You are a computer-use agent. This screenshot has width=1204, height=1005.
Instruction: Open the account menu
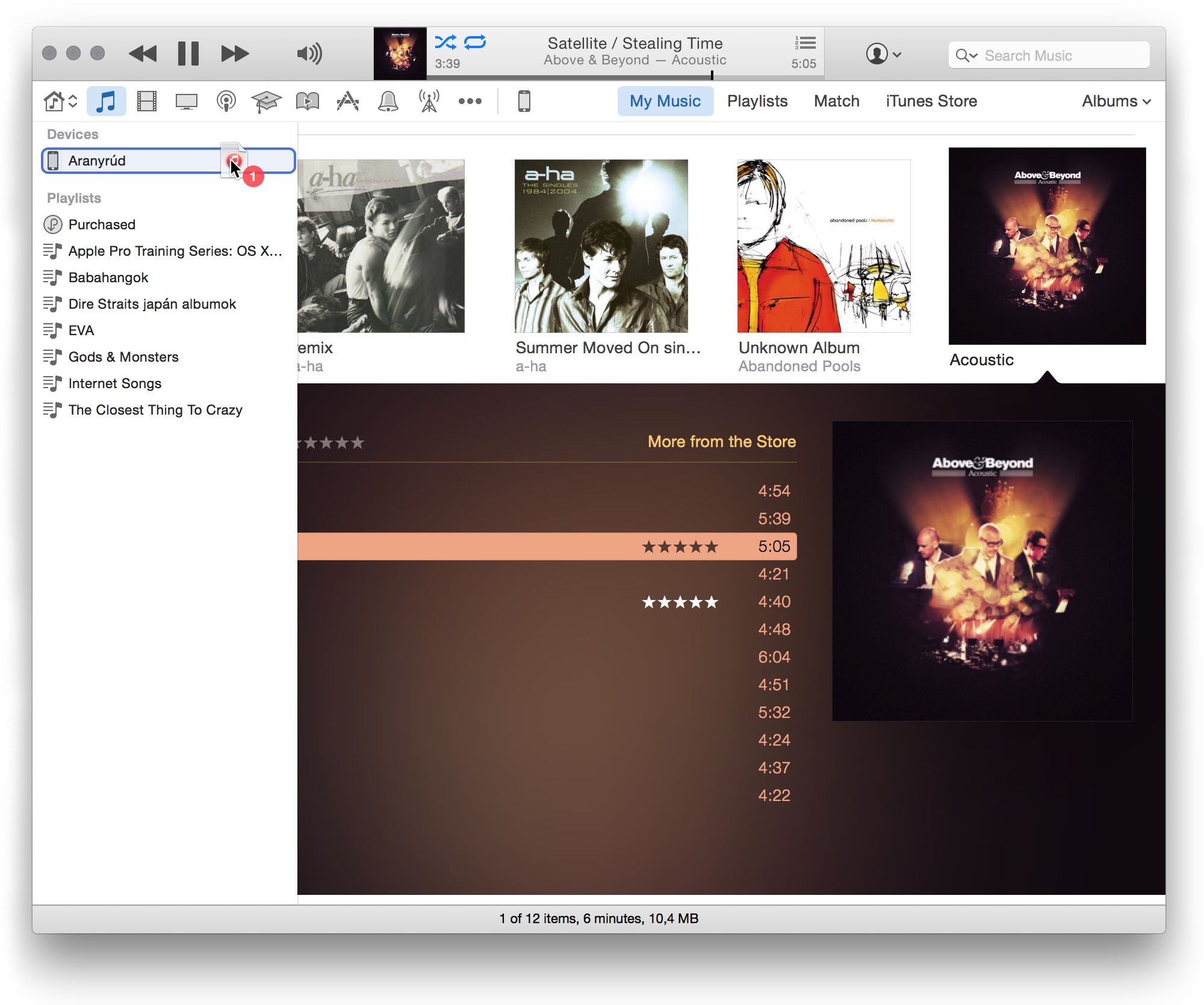(883, 54)
